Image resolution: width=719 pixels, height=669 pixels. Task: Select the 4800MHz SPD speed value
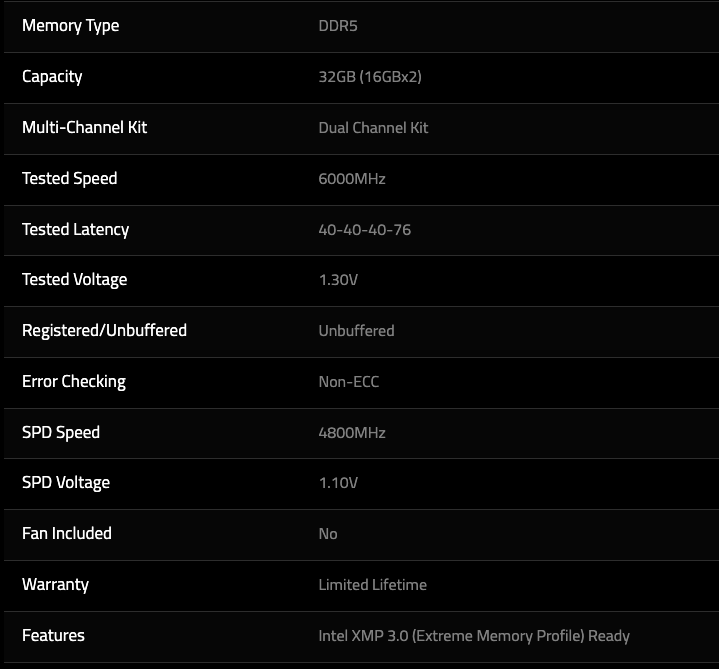coord(352,432)
